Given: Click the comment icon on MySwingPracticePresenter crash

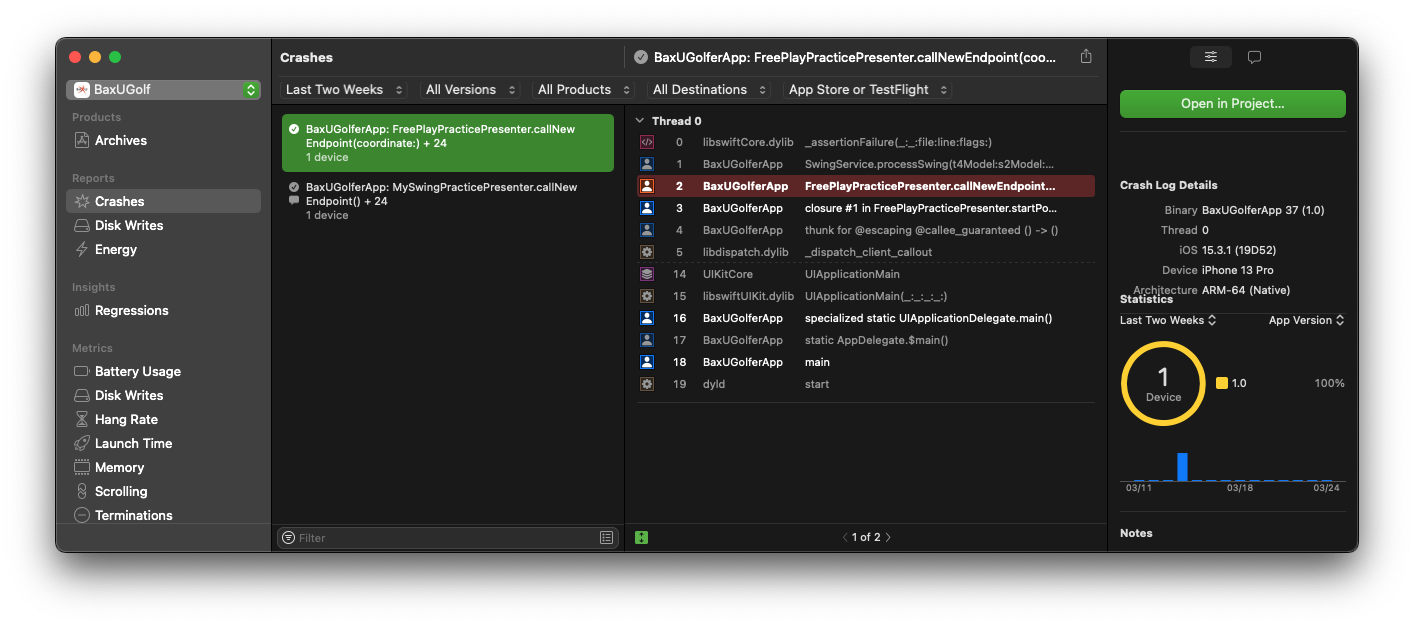Looking at the screenshot, I should click(294, 201).
